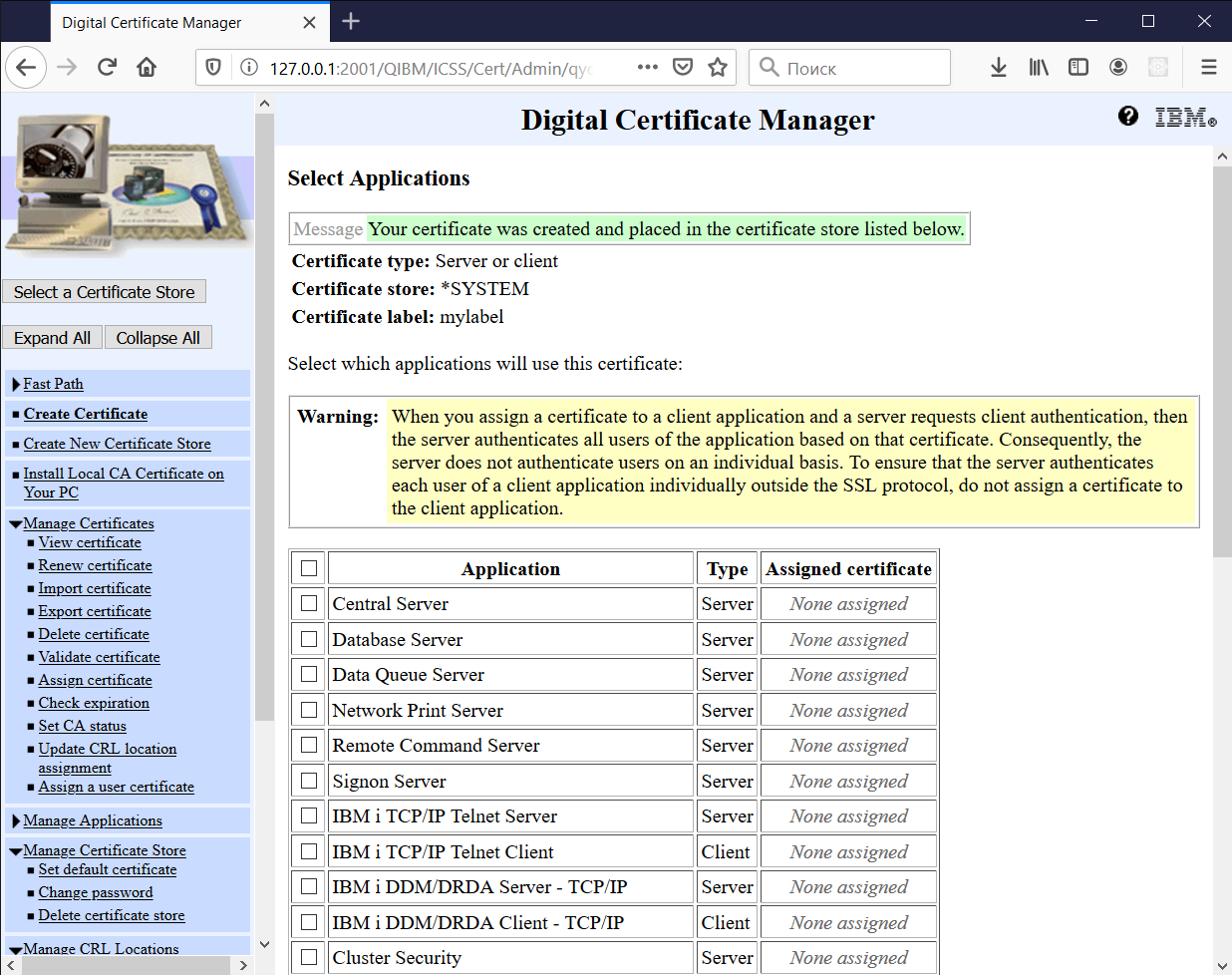Open the Downloads panel
The height and width of the screenshot is (975, 1232).
pos(998,68)
